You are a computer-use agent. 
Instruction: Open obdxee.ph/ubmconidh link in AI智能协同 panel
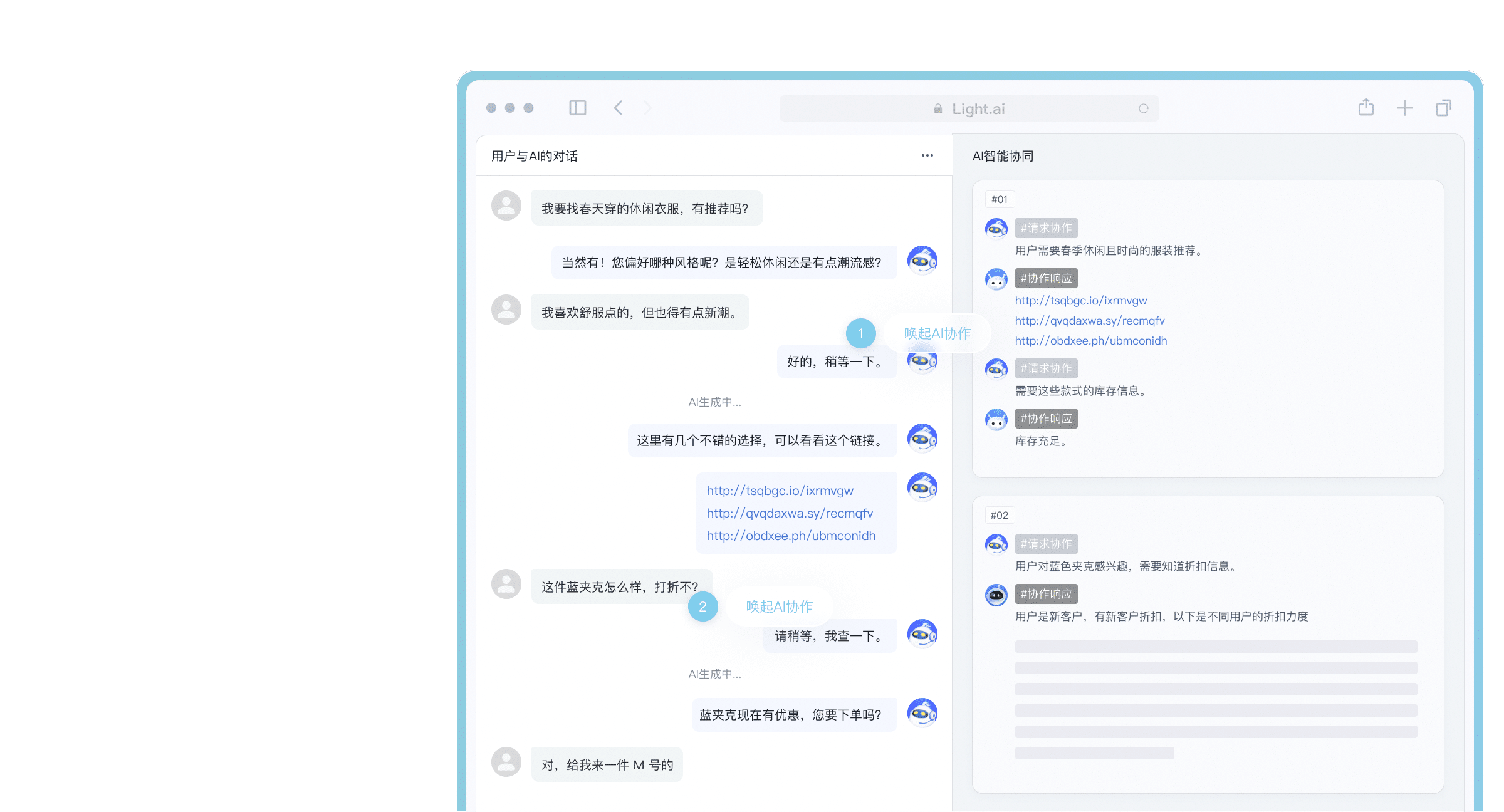coord(1091,341)
